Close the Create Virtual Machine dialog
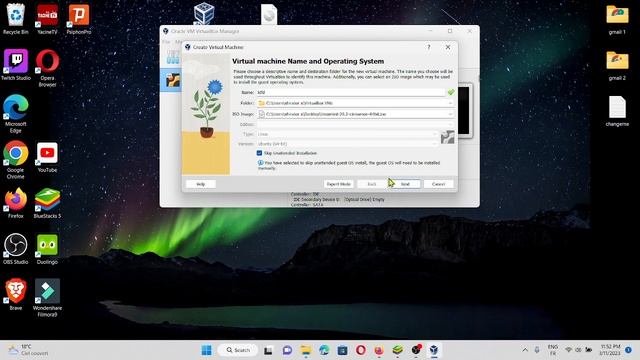This screenshot has height=360, width=640. pyautogui.click(x=448, y=47)
